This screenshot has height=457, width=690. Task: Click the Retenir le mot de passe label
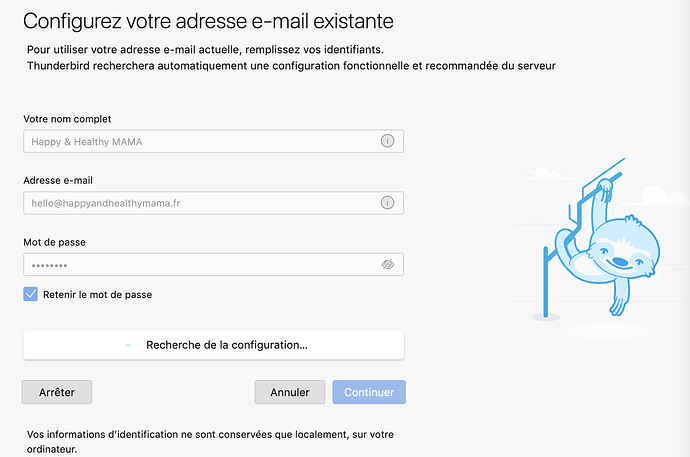[97, 295]
